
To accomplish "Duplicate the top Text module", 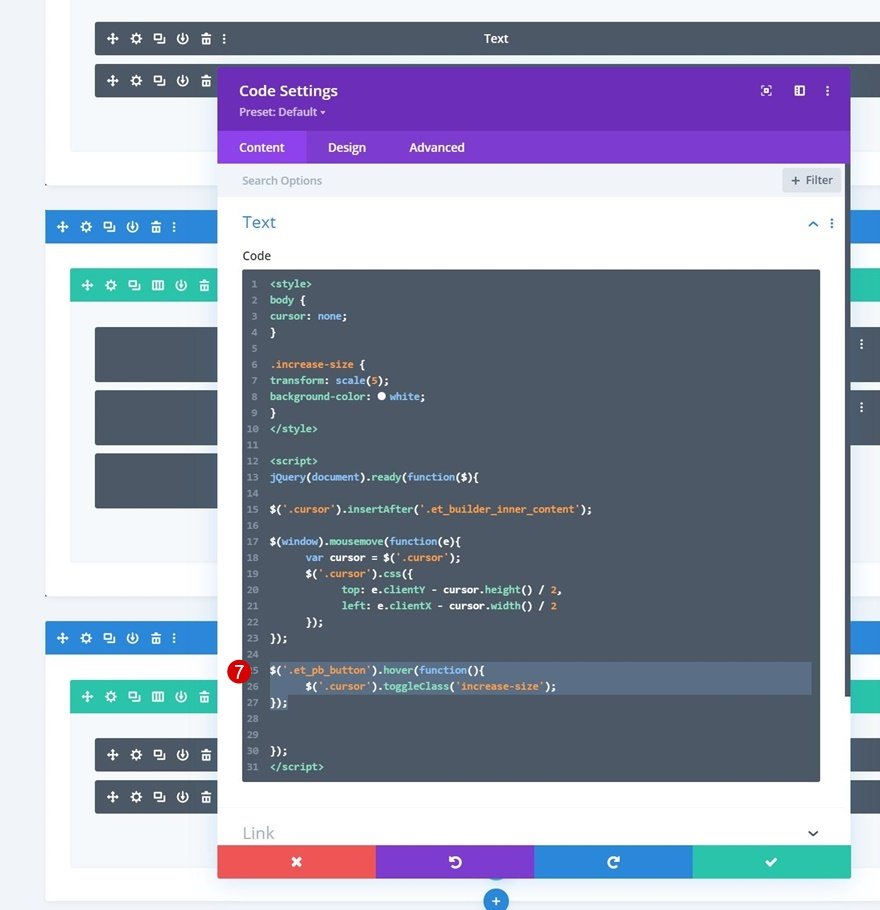I will (x=159, y=38).
